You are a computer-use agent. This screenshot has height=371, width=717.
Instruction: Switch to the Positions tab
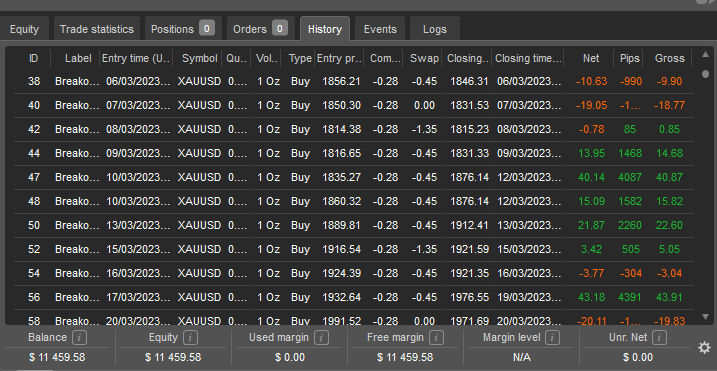click(x=183, y=29)
